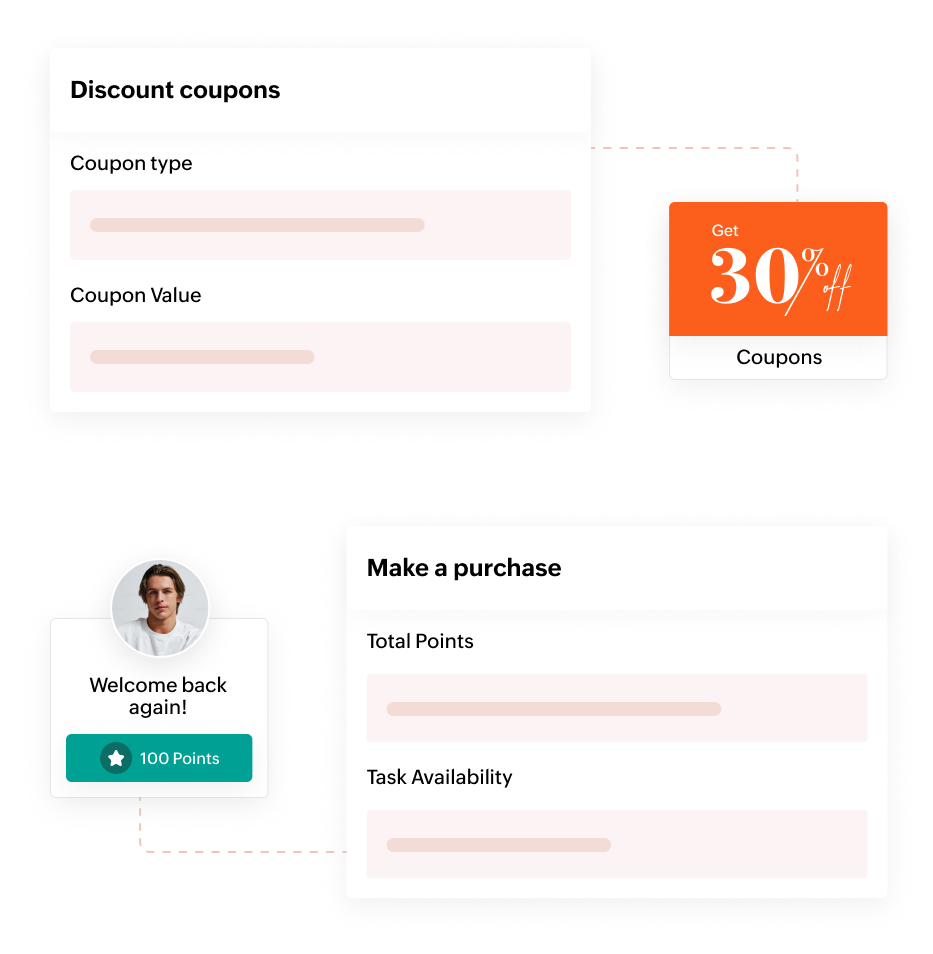Viewport: 933px width, 954px height.
Task: Click the Coupon Value label
Action: pyautogui.click(x=136, y=295)
